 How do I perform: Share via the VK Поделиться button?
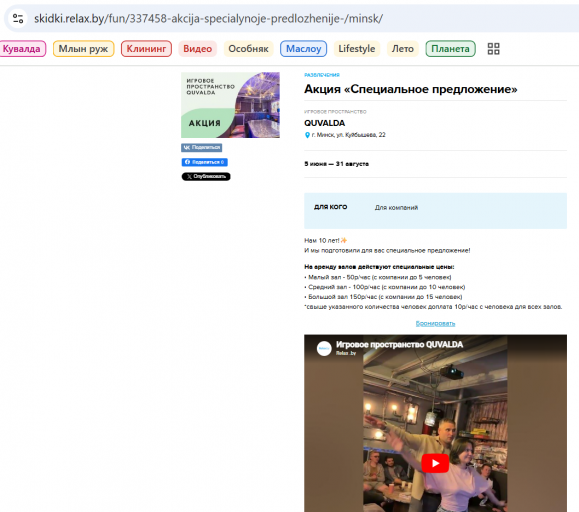point(202,147)
